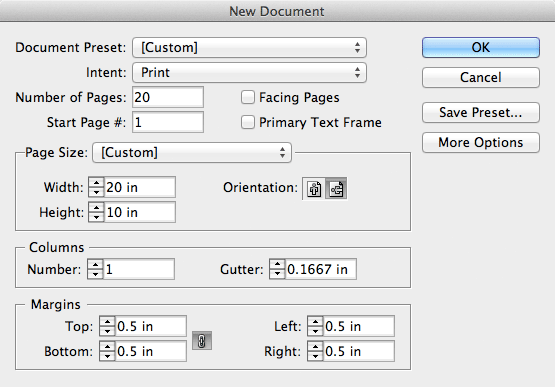Select landscape orientation icon
The image size is (555, 387).
click(x=336, y=189)
